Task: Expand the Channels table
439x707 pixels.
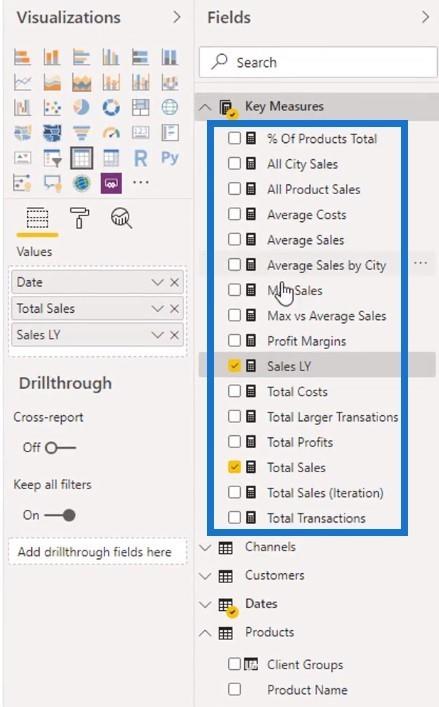Action: point(205,548)
